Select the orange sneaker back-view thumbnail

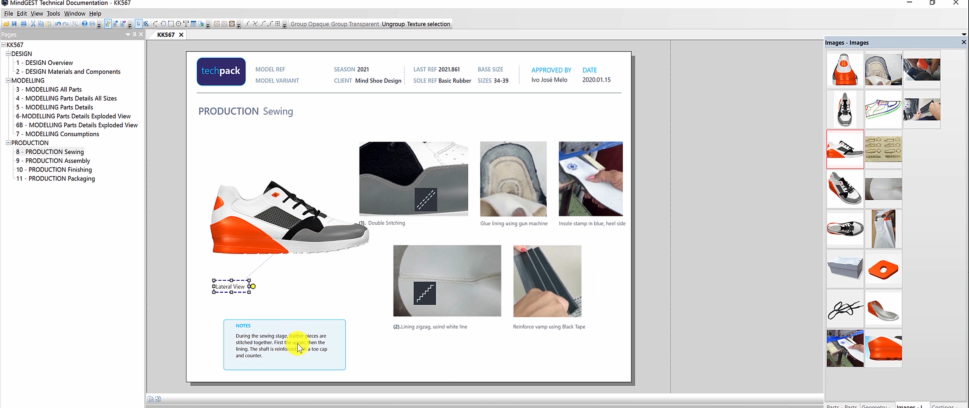845,69
